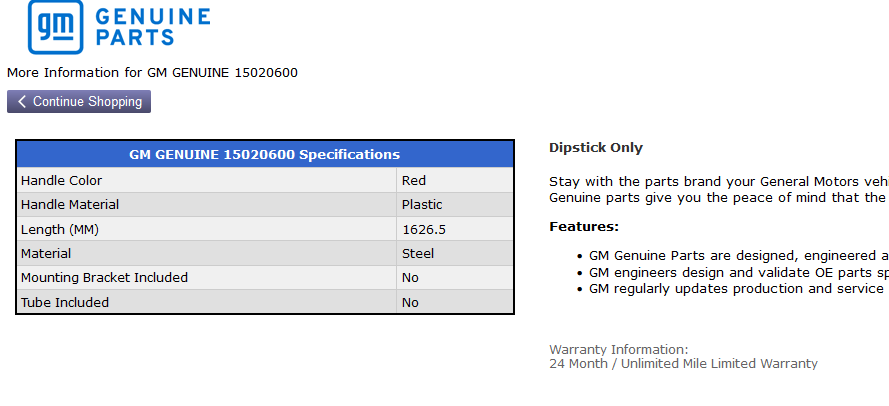Click the Plastic handle material value
Viewport: 889px width, 406px height.
point(422,205)
